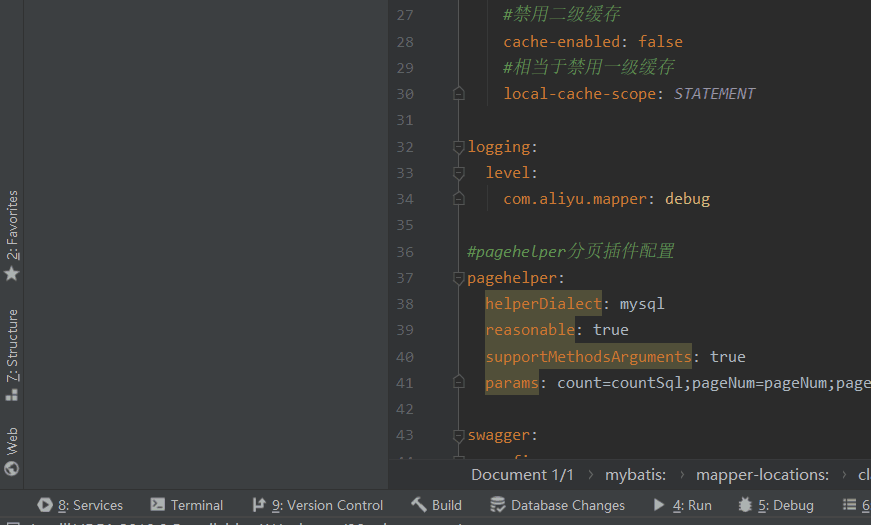Click the Favorites star icon
Viewport: 871px width, 525px height.
point(12,273)
